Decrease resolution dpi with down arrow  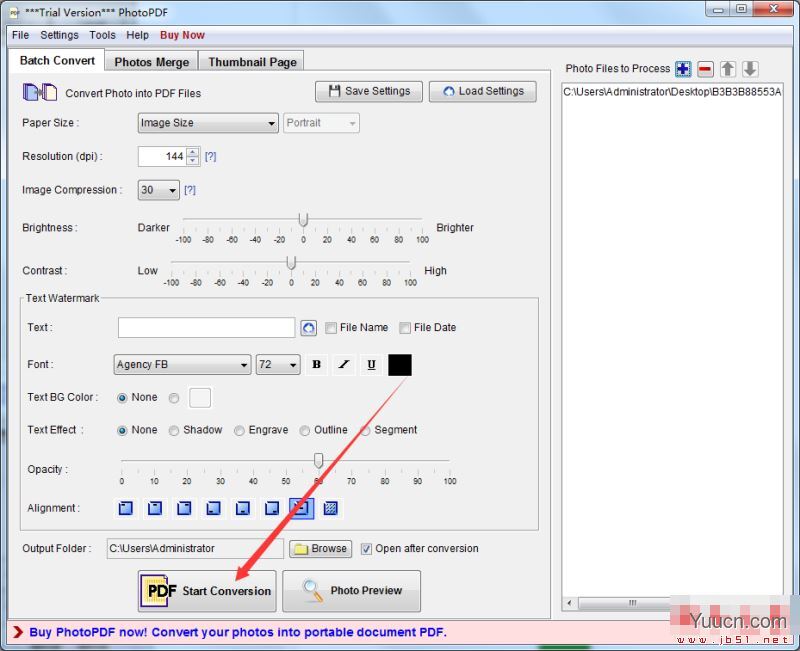[x=192, y=160]
